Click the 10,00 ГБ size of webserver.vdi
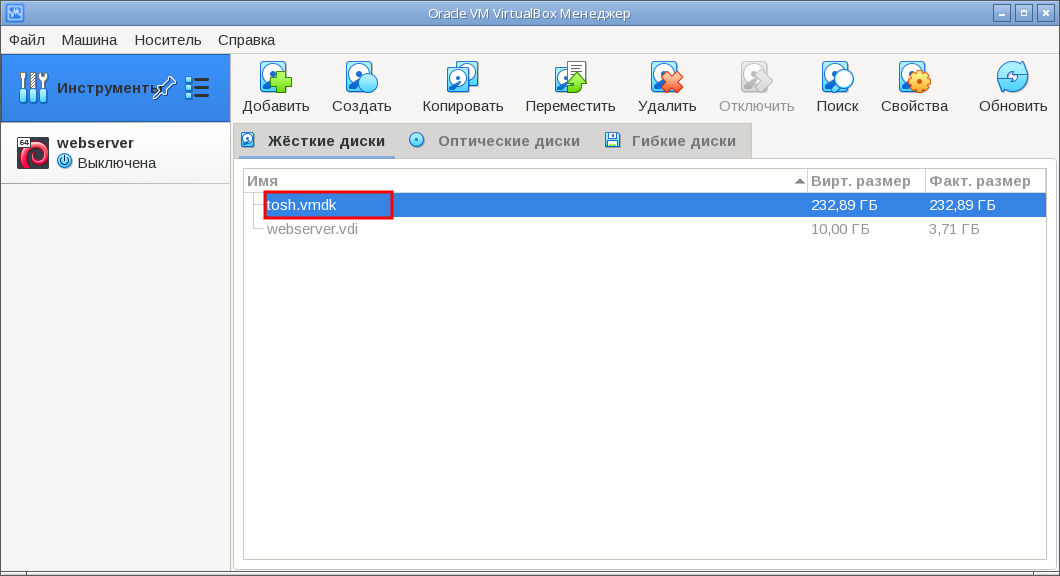This screenshot has height=576, width=1060. tap(840, 229)
